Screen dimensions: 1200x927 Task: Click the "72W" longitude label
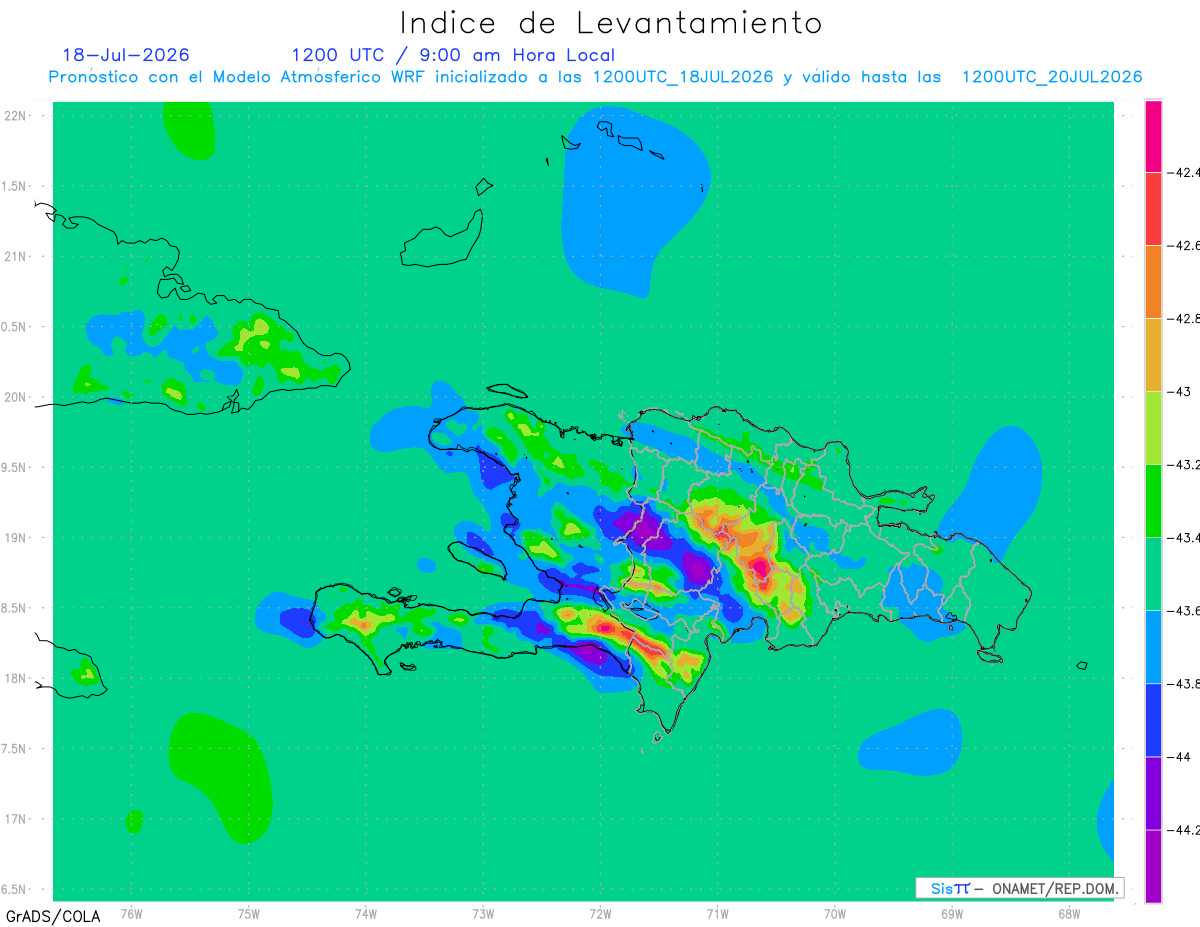600,913
